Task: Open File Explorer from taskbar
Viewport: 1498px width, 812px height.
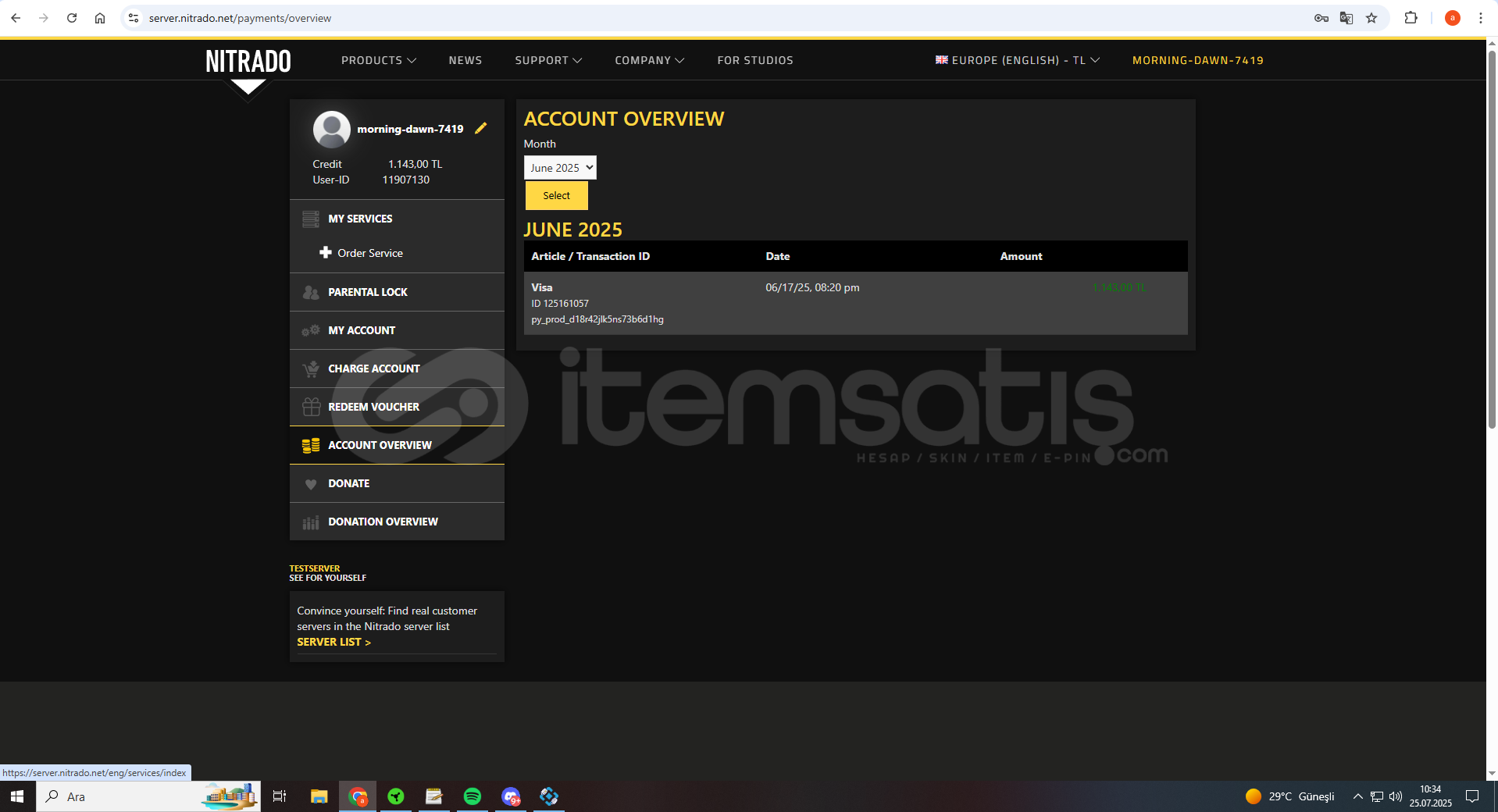Action: pos(319,796)
